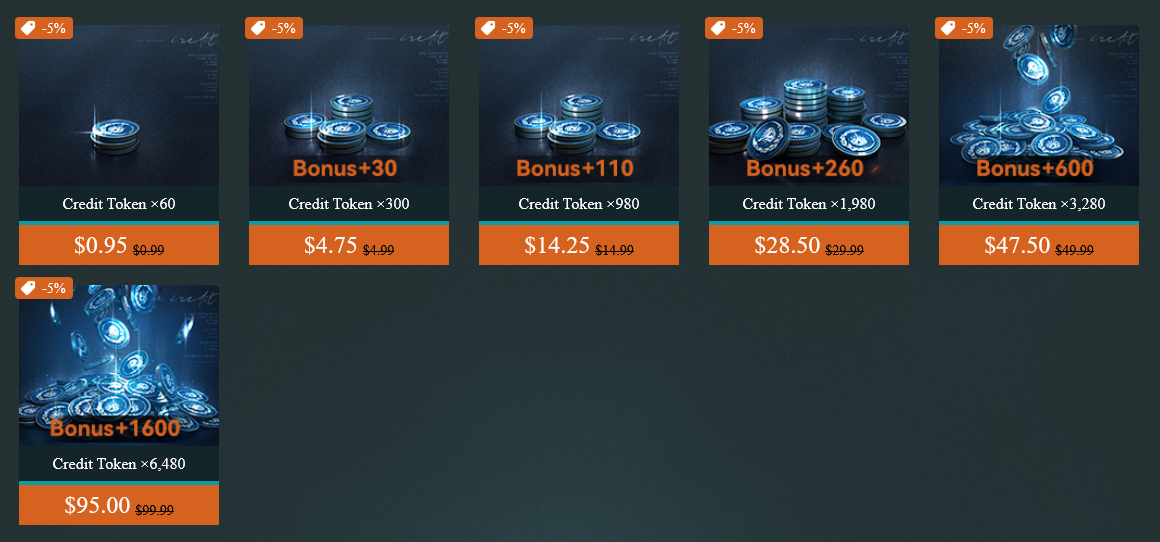Select the $14.25 price button
The width and height of the screenshot is (1160, 542).
coord(579,245)
